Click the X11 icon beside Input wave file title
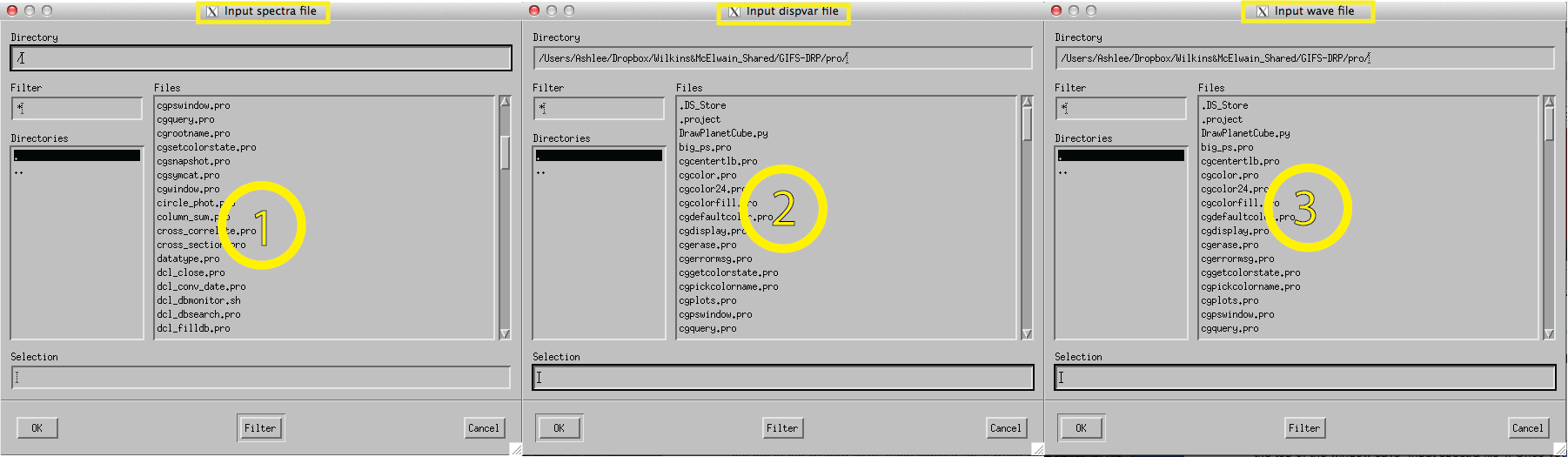Viewport: 1568px width, 457px height. (x=1263, y=11)
